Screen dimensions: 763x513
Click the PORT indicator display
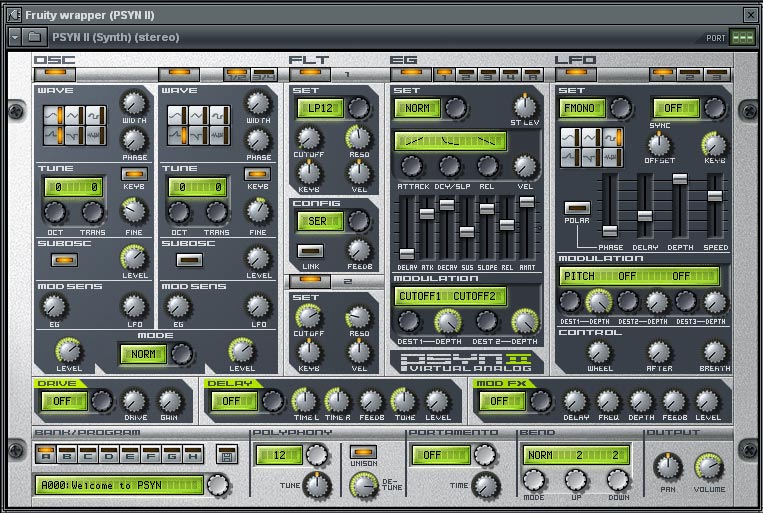click(742, 37)
